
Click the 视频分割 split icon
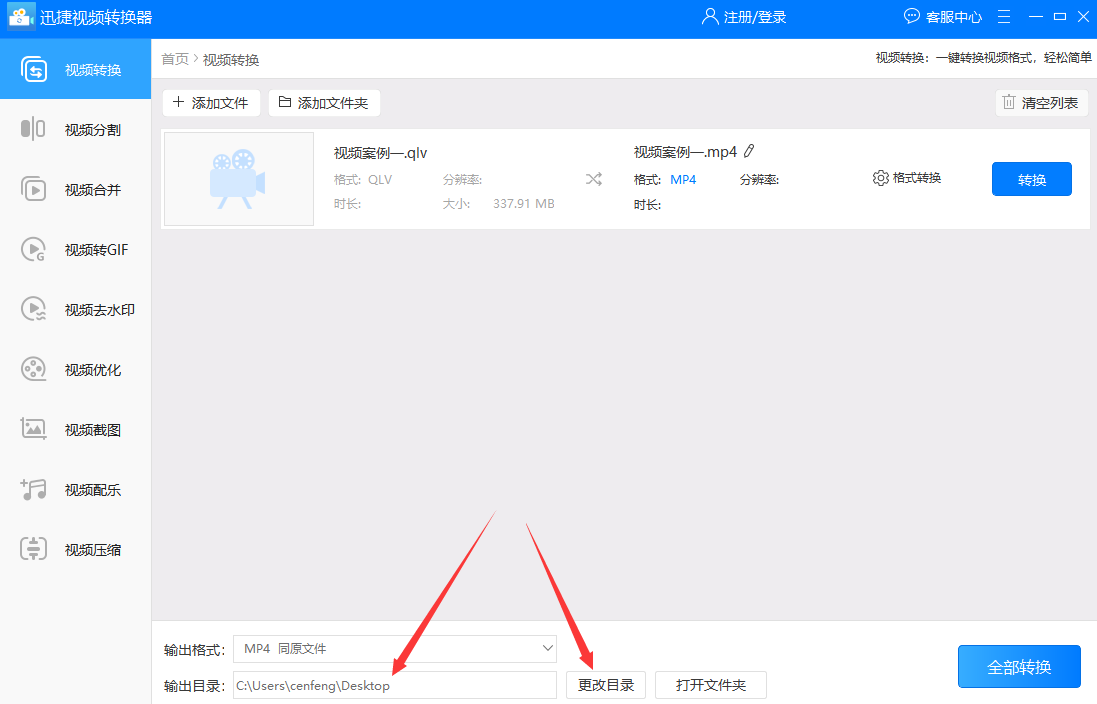click(x=33, y=129)
